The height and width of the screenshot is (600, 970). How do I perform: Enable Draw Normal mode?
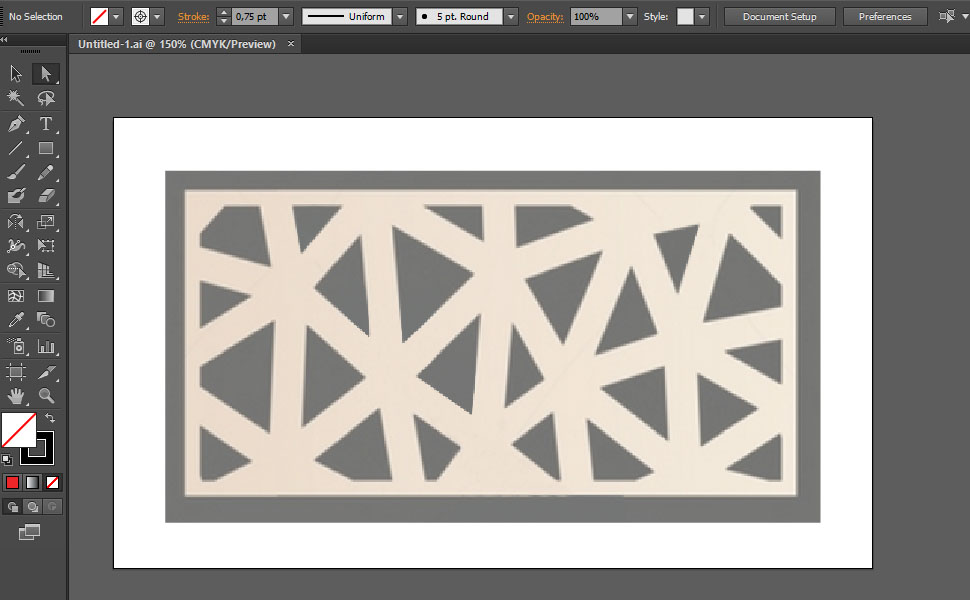[12, 507]
